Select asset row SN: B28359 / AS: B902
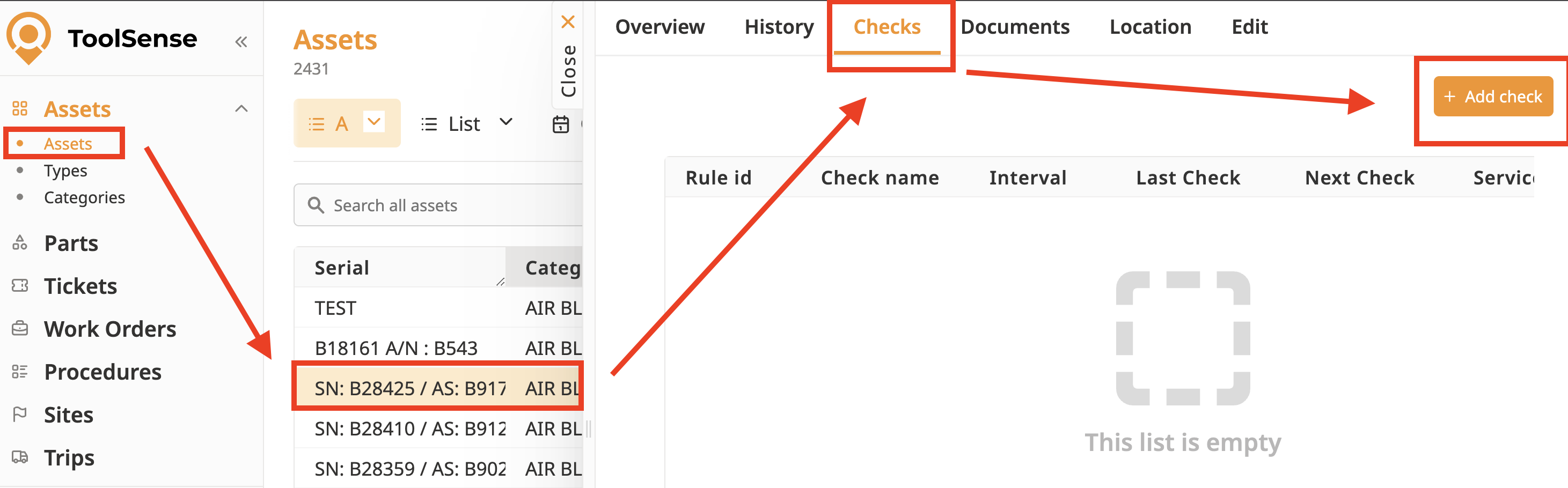 pyautogui.click(x=438, y=469)
